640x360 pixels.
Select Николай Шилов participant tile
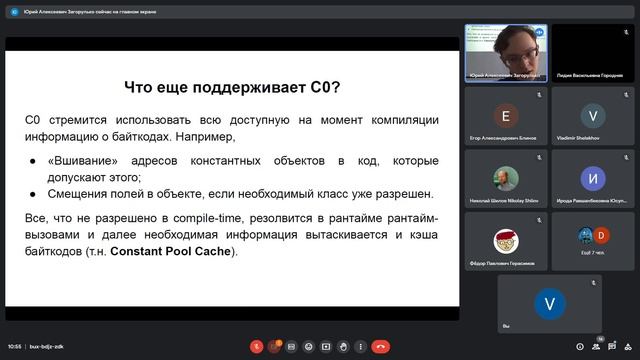tap(506, 179)
